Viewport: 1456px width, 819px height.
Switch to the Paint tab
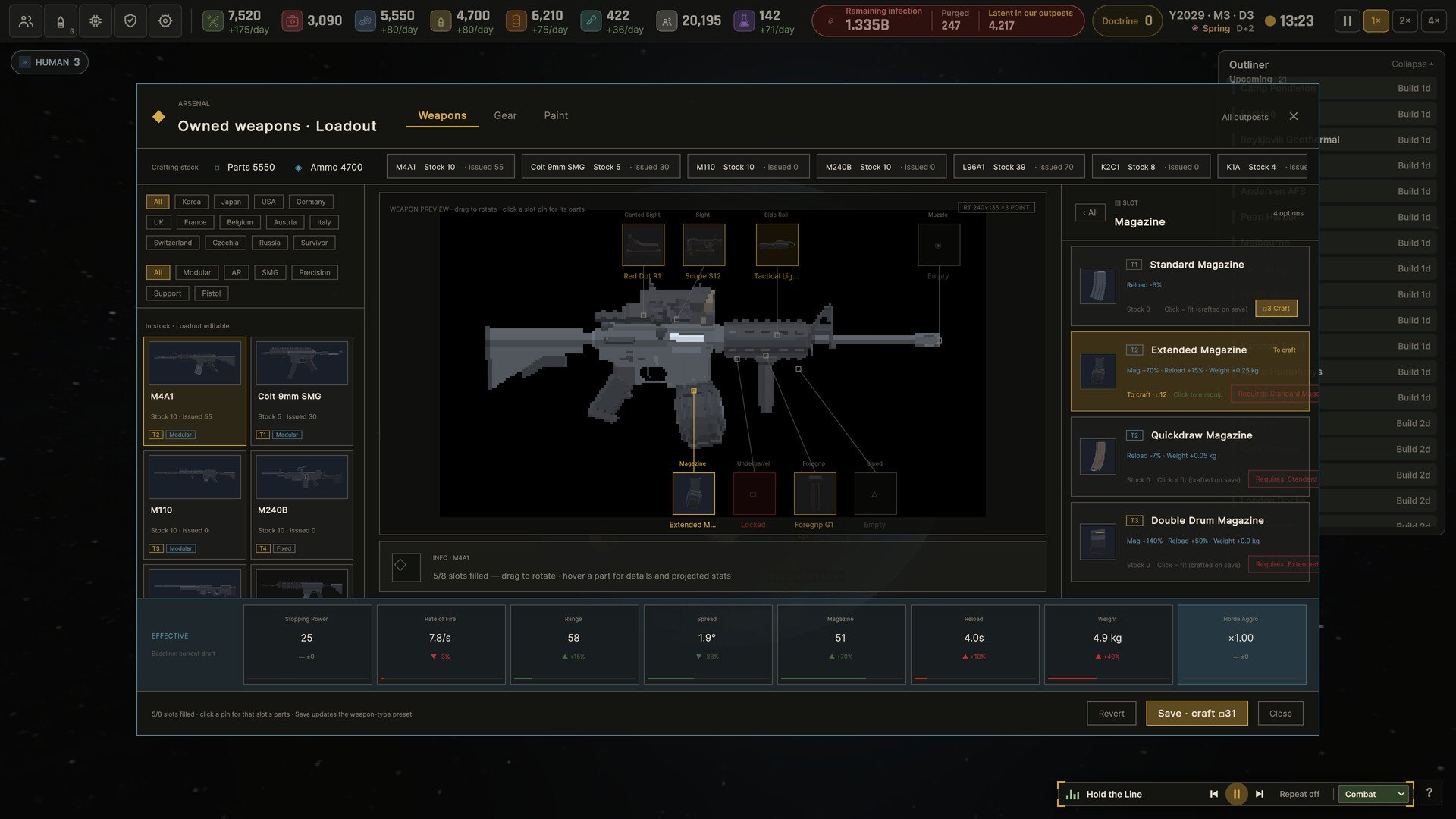556,115
